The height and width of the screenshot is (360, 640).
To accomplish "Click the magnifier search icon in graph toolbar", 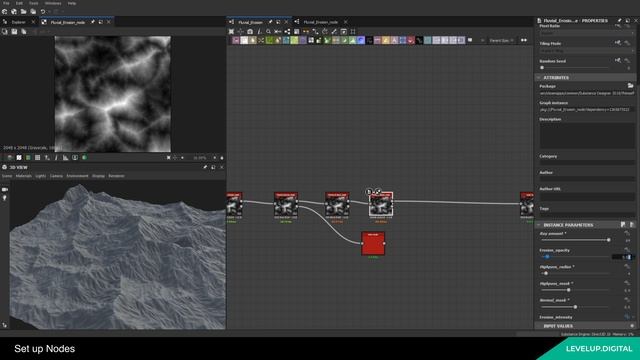I will (268, 31).
